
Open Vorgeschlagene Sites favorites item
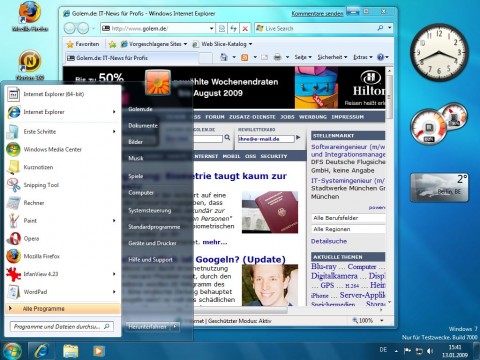tap(154, 44)
